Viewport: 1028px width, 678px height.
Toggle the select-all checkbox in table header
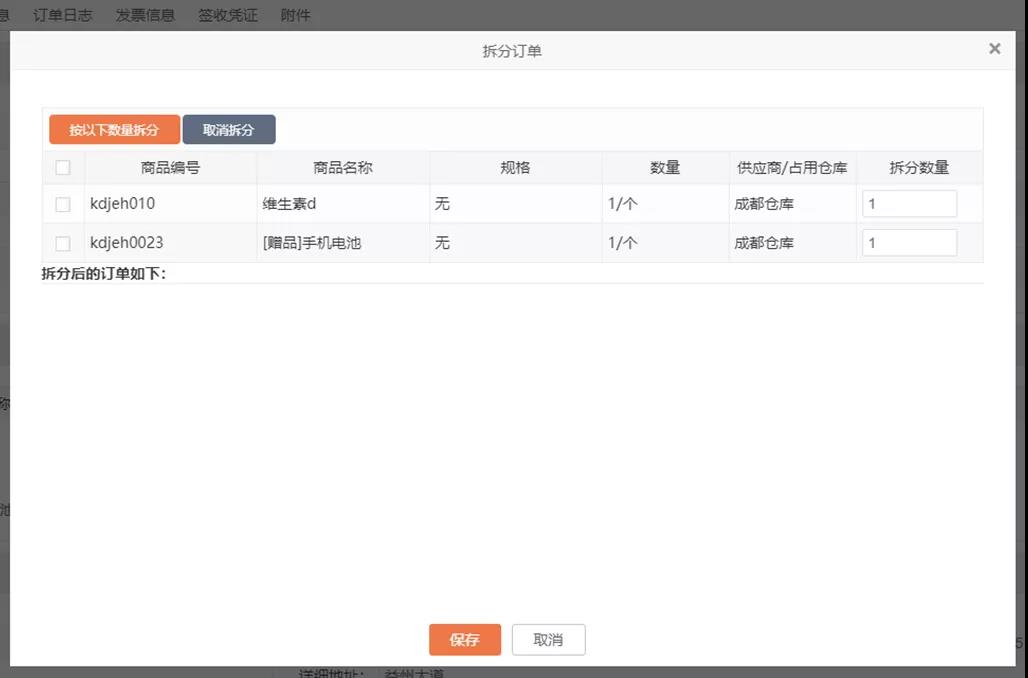63,168
